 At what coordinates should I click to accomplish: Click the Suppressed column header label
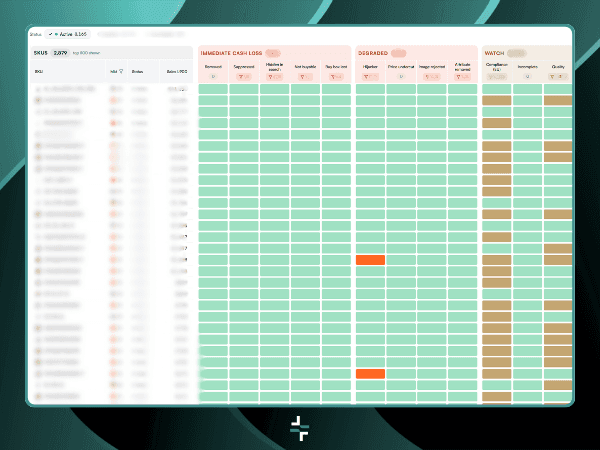244,67
